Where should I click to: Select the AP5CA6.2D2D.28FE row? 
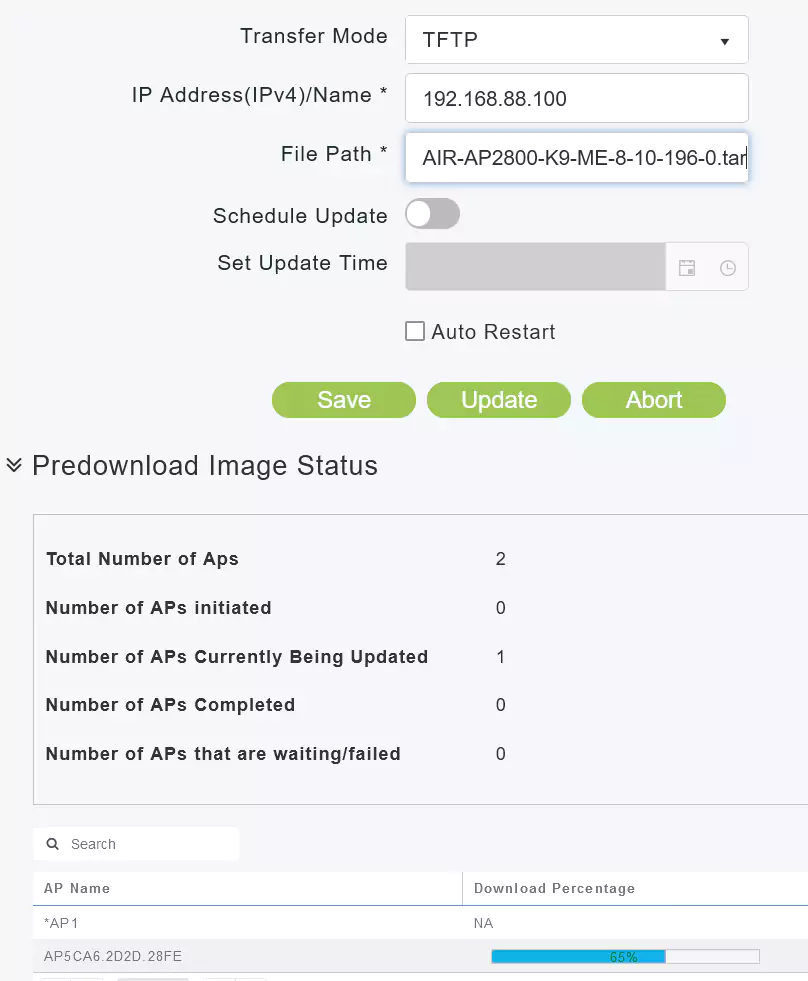(x=113, y=956)
